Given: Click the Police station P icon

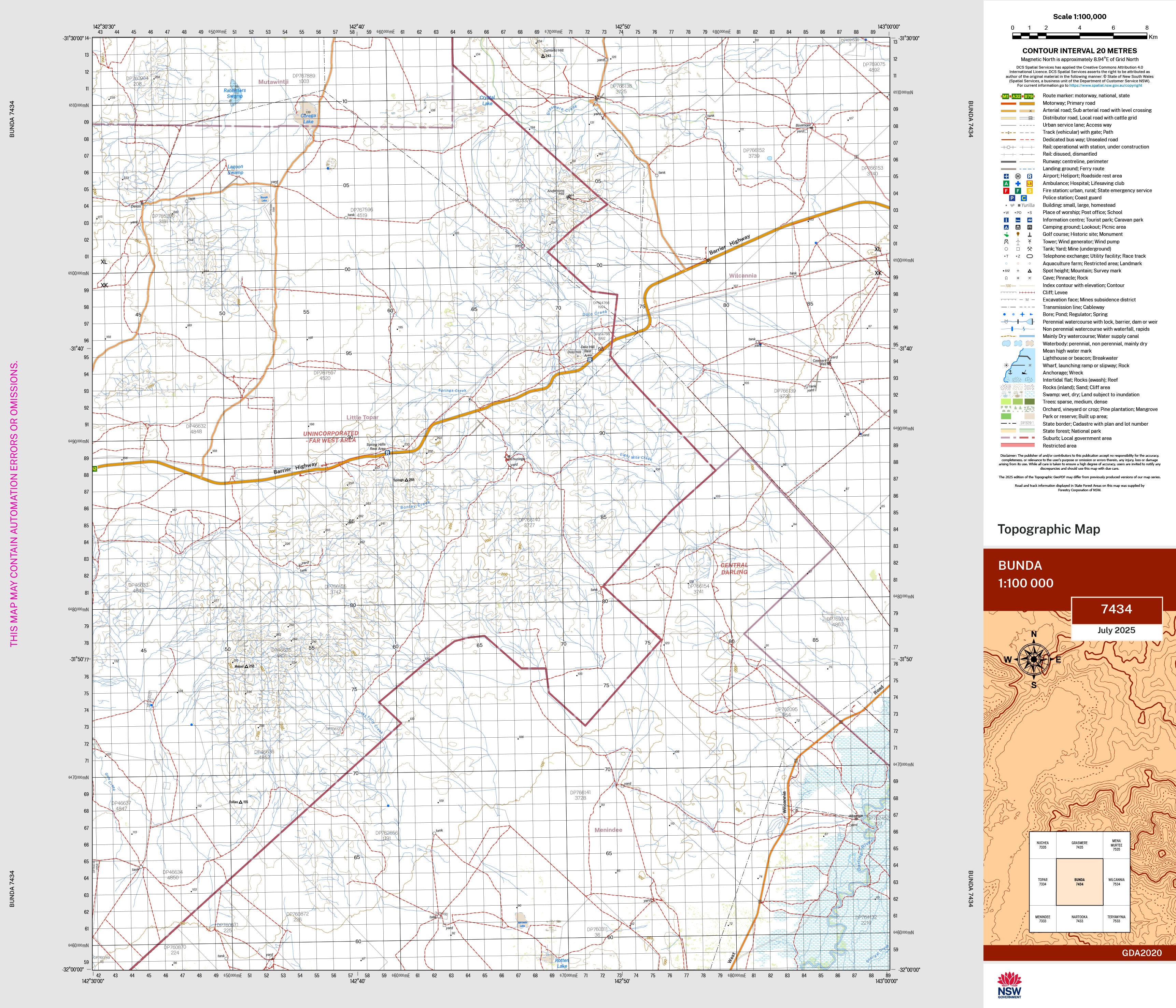Looking at the screenshot, I should [x=1012, y=198].
